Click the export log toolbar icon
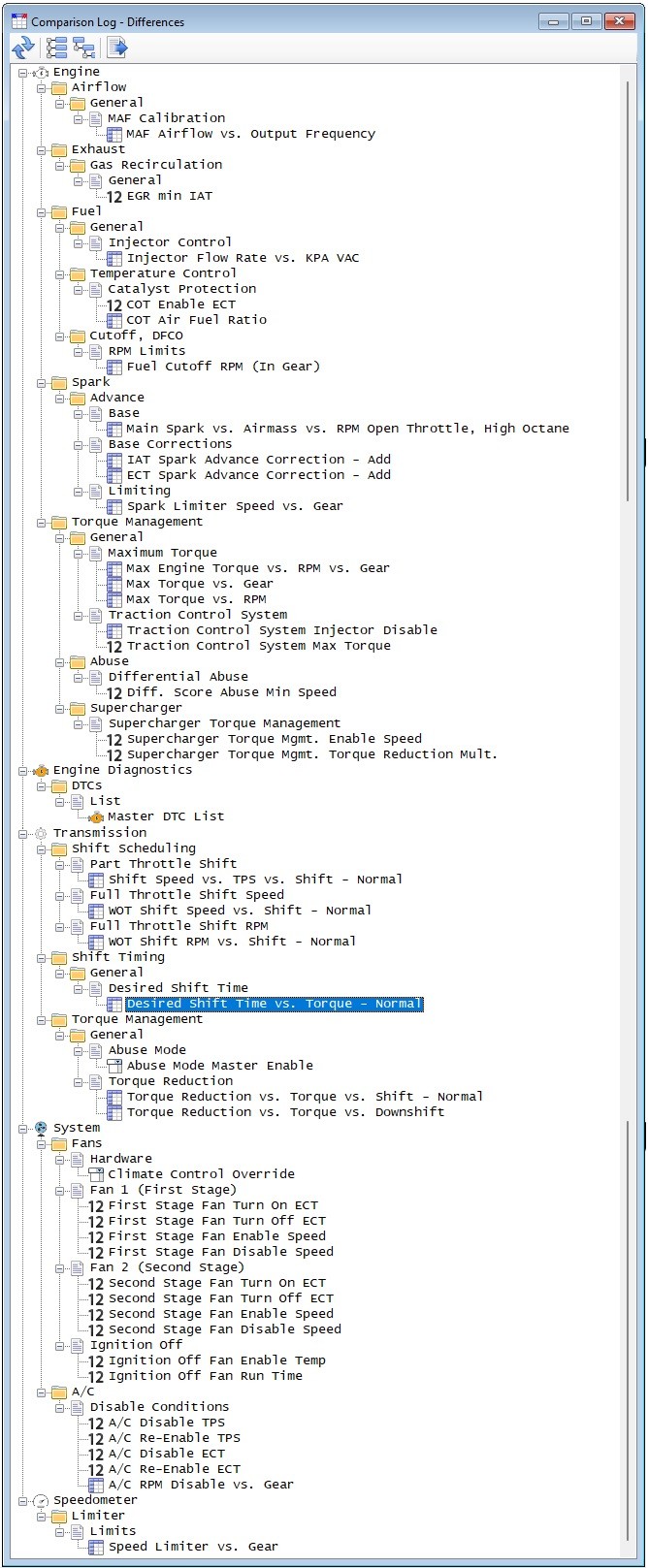Image resolution: width=648 pixels, height=1568 pixels. pos(117,47)
